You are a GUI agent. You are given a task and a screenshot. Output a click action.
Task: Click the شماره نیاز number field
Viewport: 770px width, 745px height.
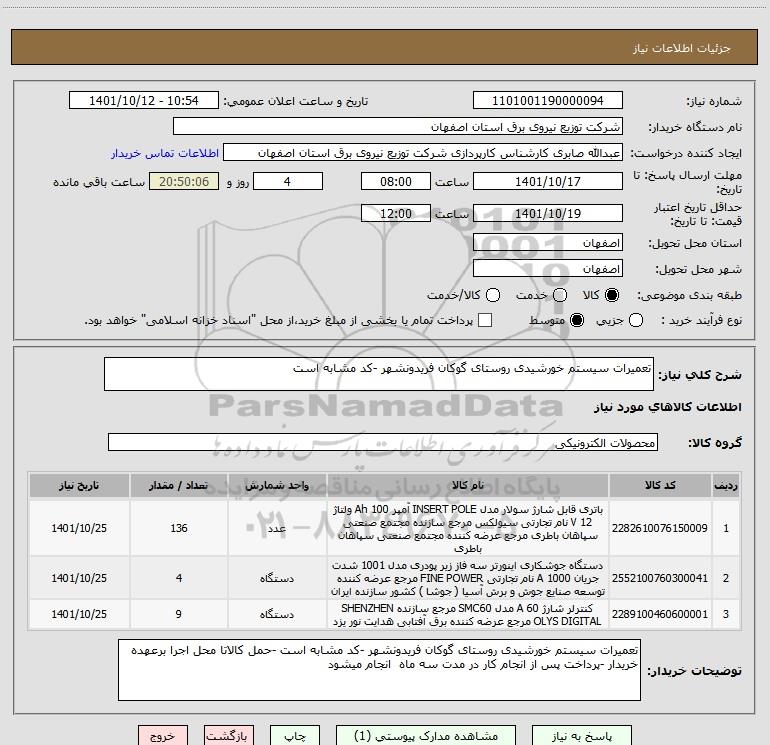[548, 100]
